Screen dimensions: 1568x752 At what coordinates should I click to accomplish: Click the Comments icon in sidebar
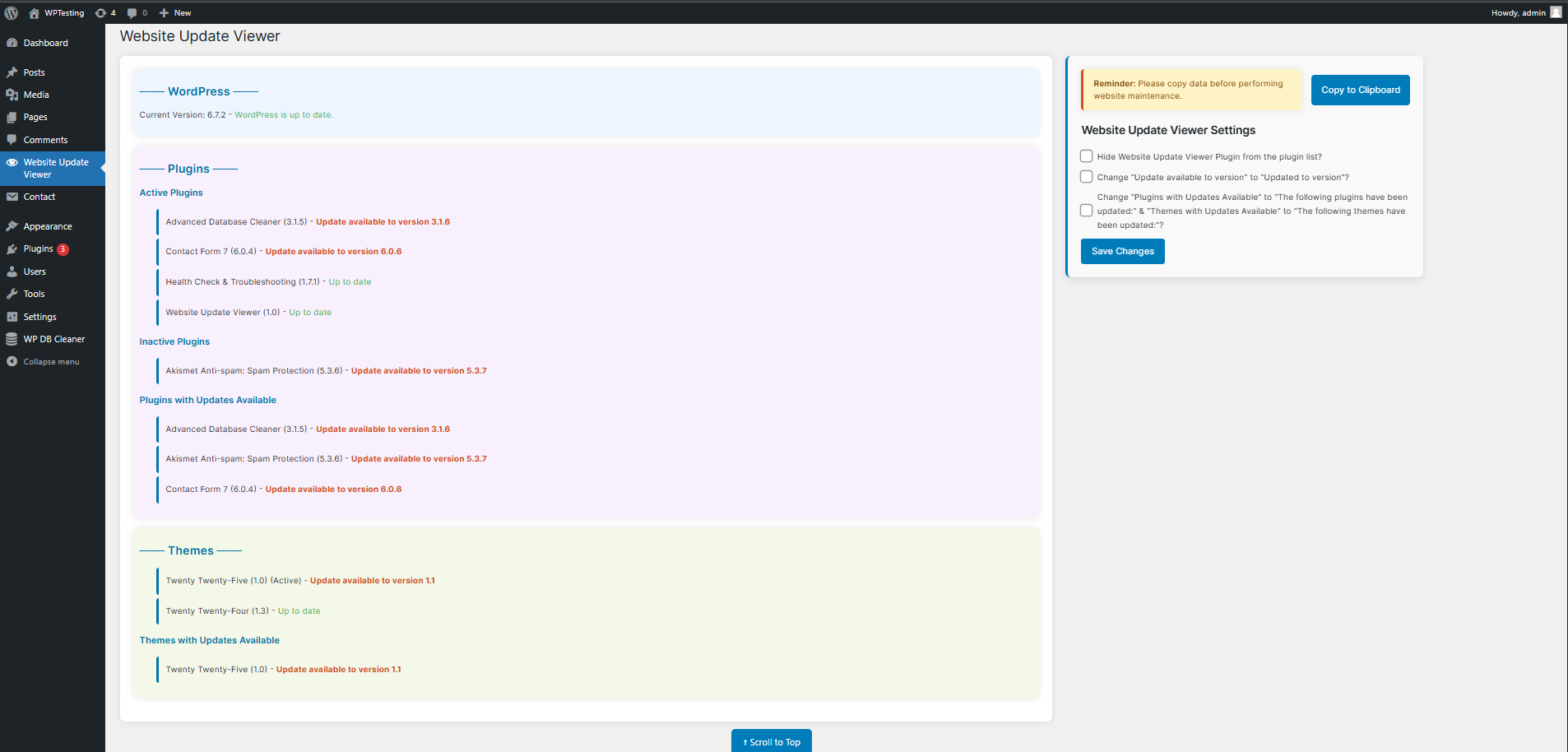point(12,140)
